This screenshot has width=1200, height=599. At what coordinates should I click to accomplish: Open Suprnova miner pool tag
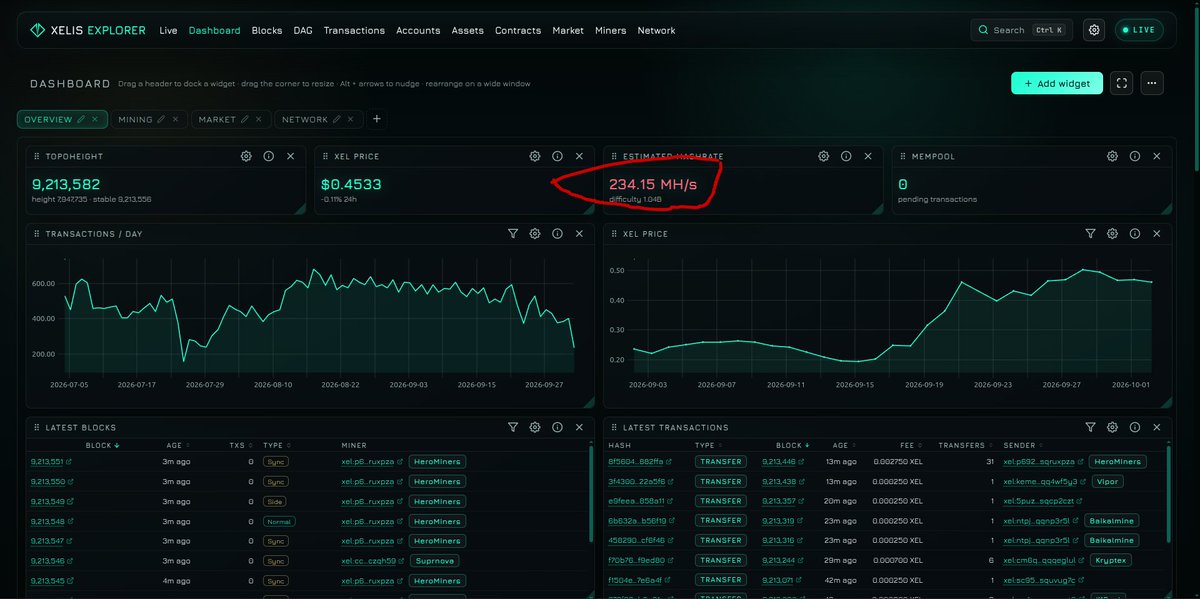click(433, 561)
